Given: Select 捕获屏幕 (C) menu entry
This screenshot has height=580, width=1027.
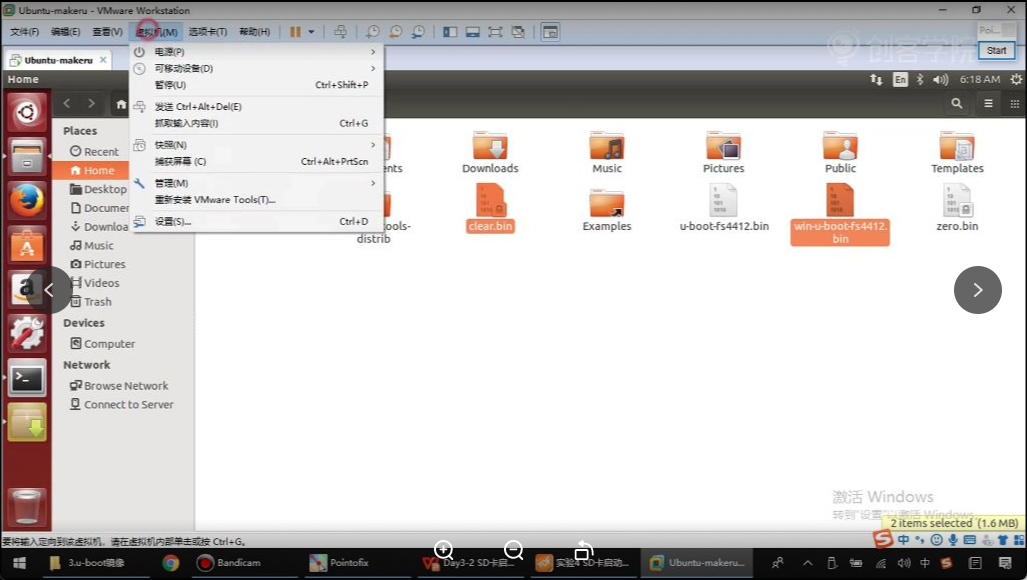Looking at the screenshot, I should 256,161.
